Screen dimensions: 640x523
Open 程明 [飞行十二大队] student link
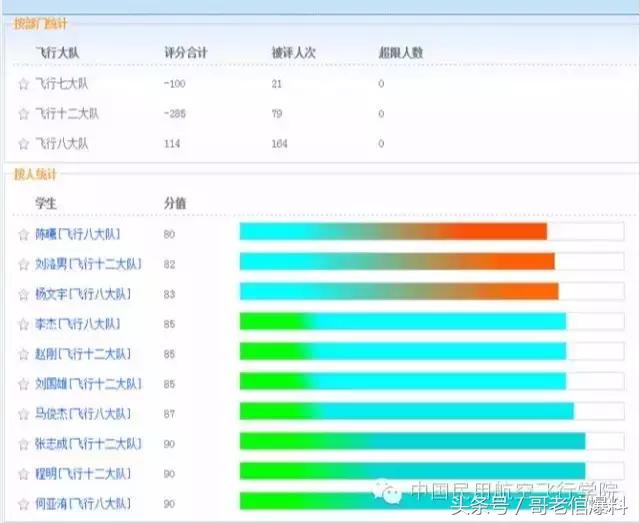(83, 474)
